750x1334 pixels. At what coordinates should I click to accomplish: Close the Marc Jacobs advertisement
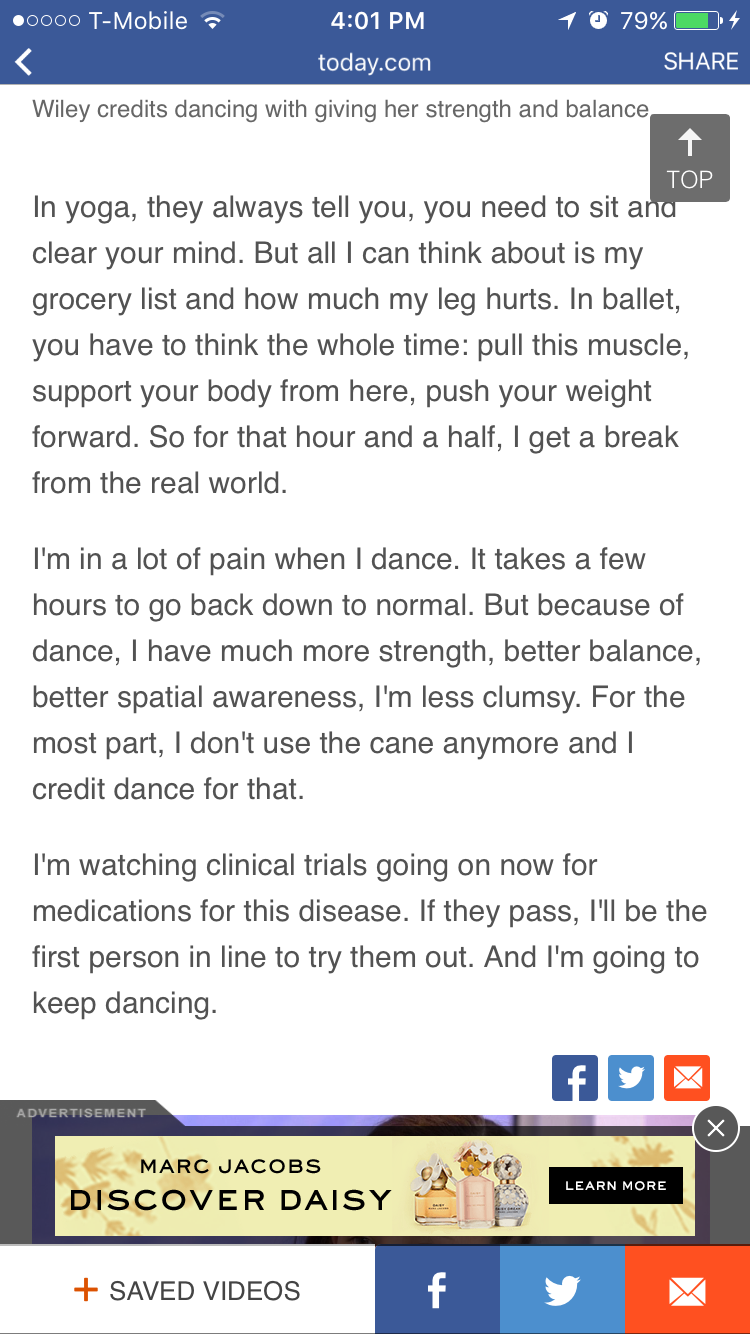(x=716, y=1129)
